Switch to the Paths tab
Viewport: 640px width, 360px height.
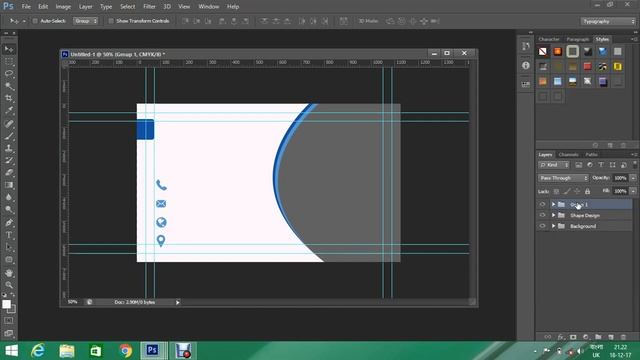coord(591,155)
